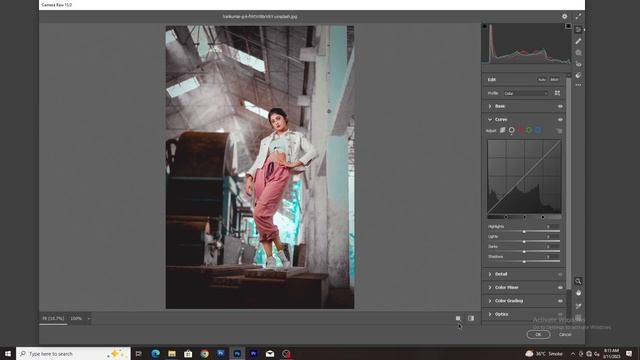Select the Edit panel icon

pos(578,29)
